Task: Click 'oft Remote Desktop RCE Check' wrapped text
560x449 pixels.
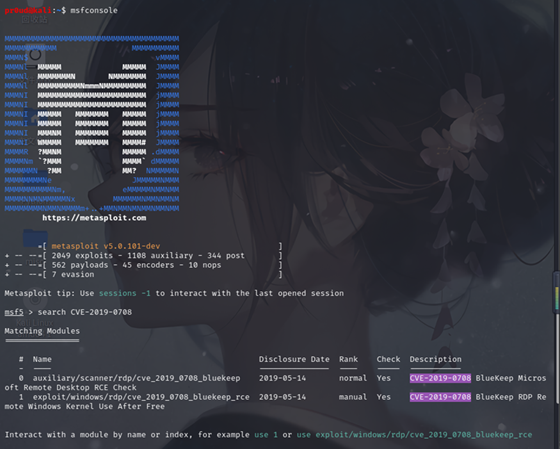Action: tap(70, 388)
